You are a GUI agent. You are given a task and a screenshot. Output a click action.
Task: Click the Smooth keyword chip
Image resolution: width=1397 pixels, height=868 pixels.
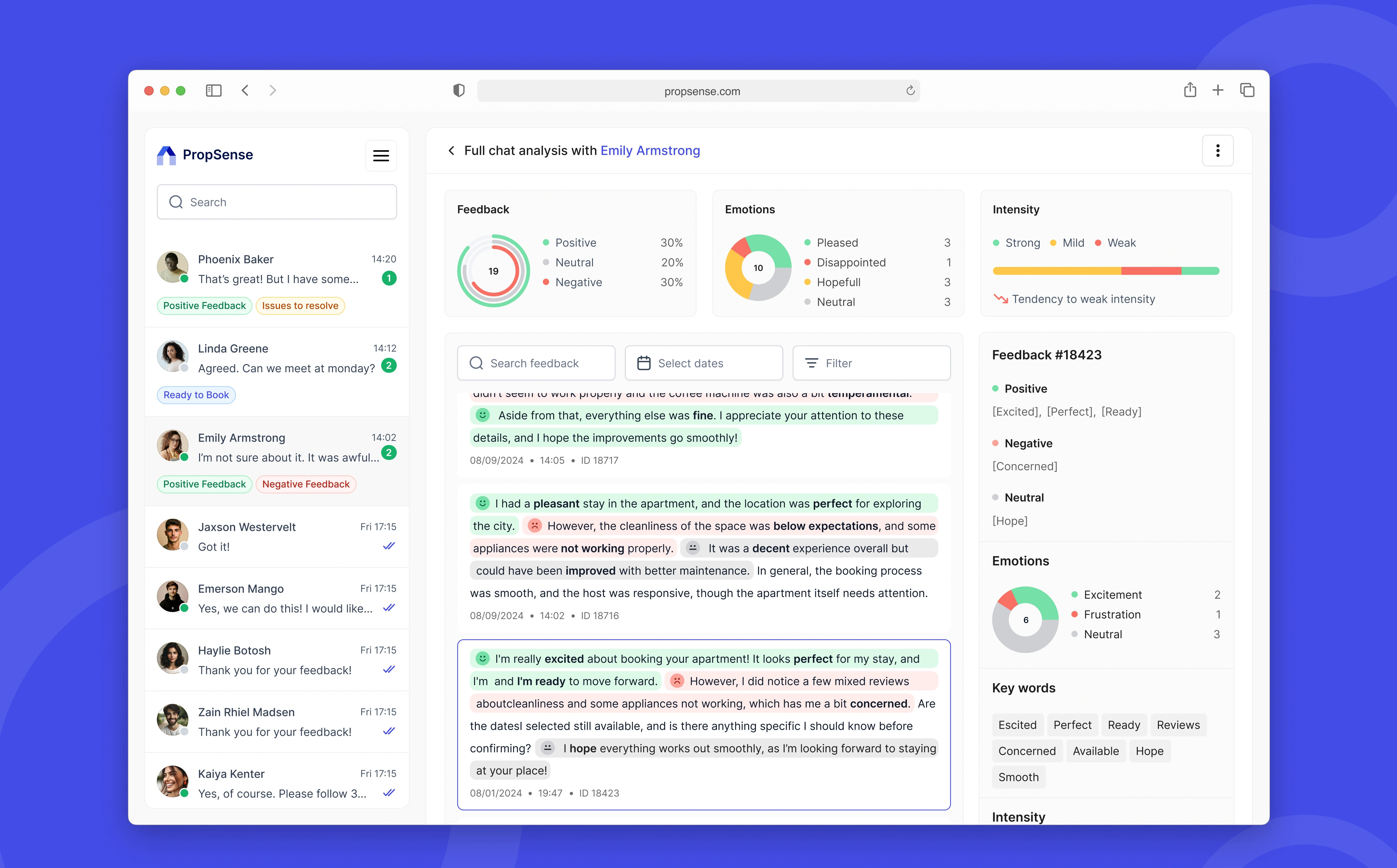click(x=1018, y=777)
